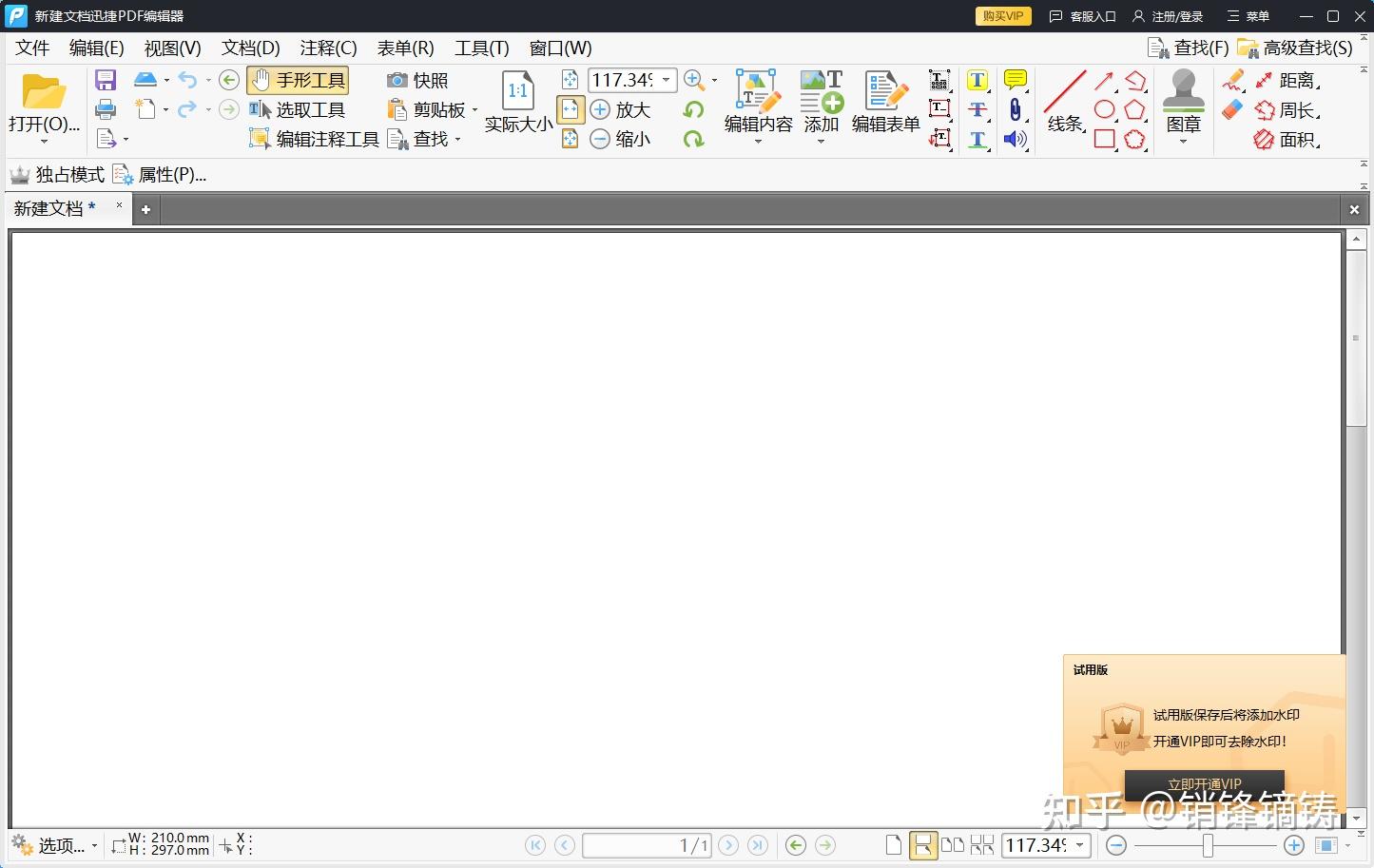Expand the Edit Content (编辑内容) dropdown
This screenshot has height=868, width=1374.
click(x=759, y=143)
